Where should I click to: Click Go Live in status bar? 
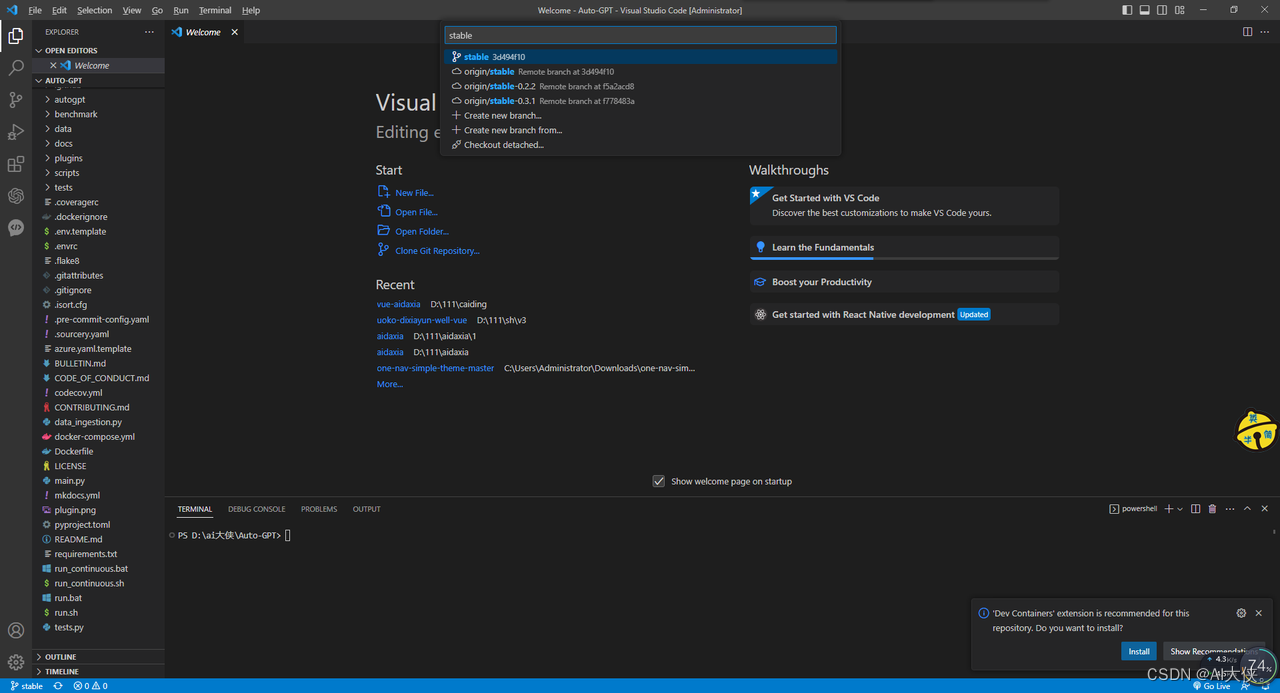[1211, 686]
